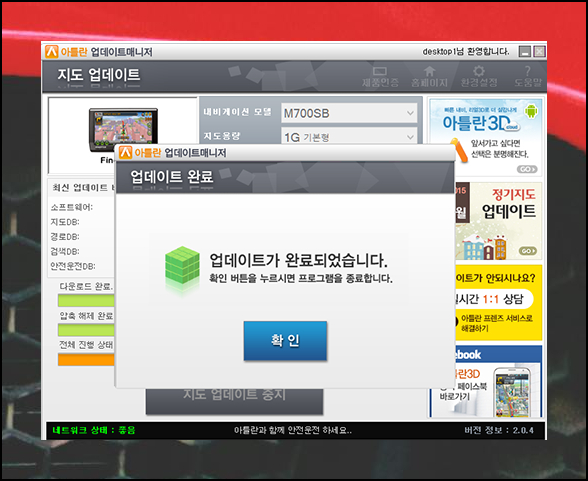Viewport: 588px width, 481px height.
Task: Click 아틀란 logo icon in dialog title
Action: click(x=125, y=153)
